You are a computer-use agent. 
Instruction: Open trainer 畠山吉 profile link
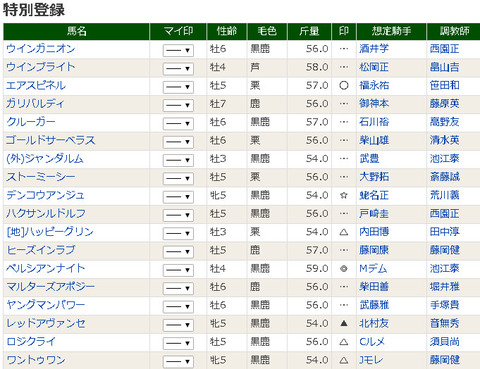coord(444,67)
